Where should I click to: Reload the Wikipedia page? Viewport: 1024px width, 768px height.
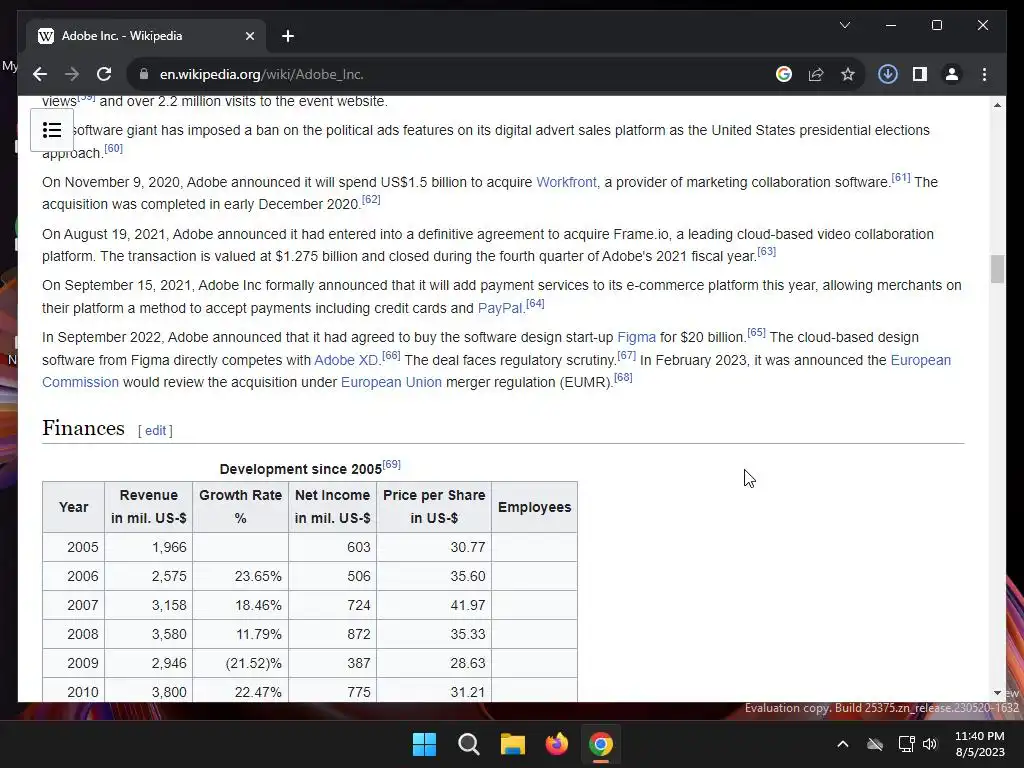tap(104, 74)
